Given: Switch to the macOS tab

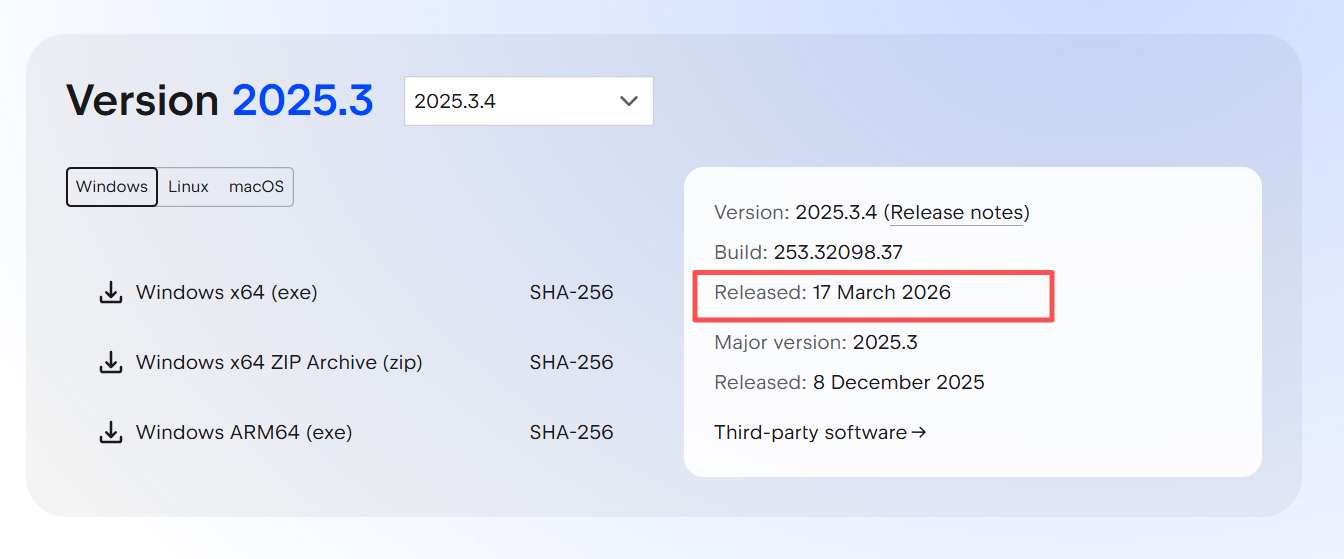Looking at the screenshot, I should [x=256, y=187].
